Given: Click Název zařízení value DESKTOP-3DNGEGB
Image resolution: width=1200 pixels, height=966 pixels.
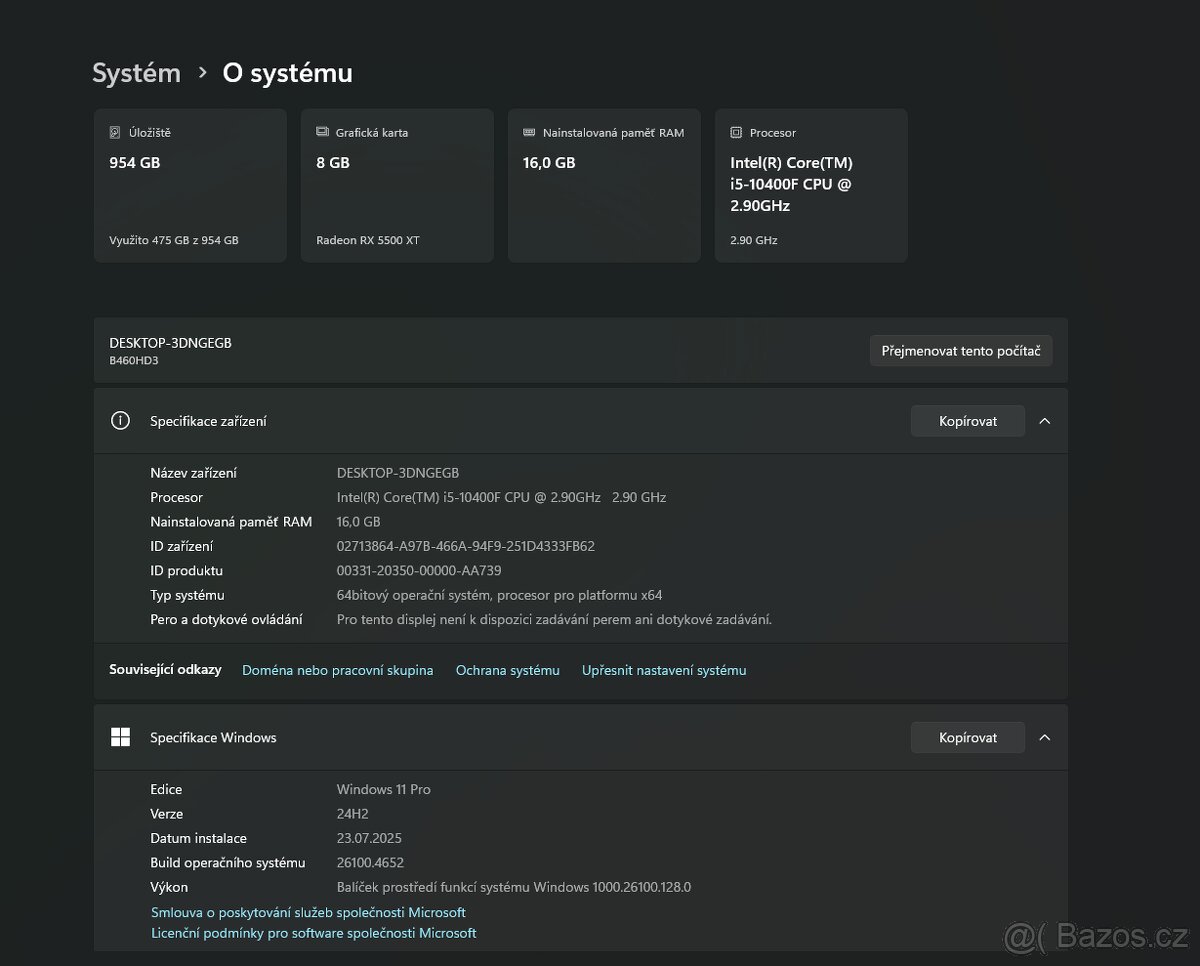Looking at the screenshot, I should [x=398, y=473].
